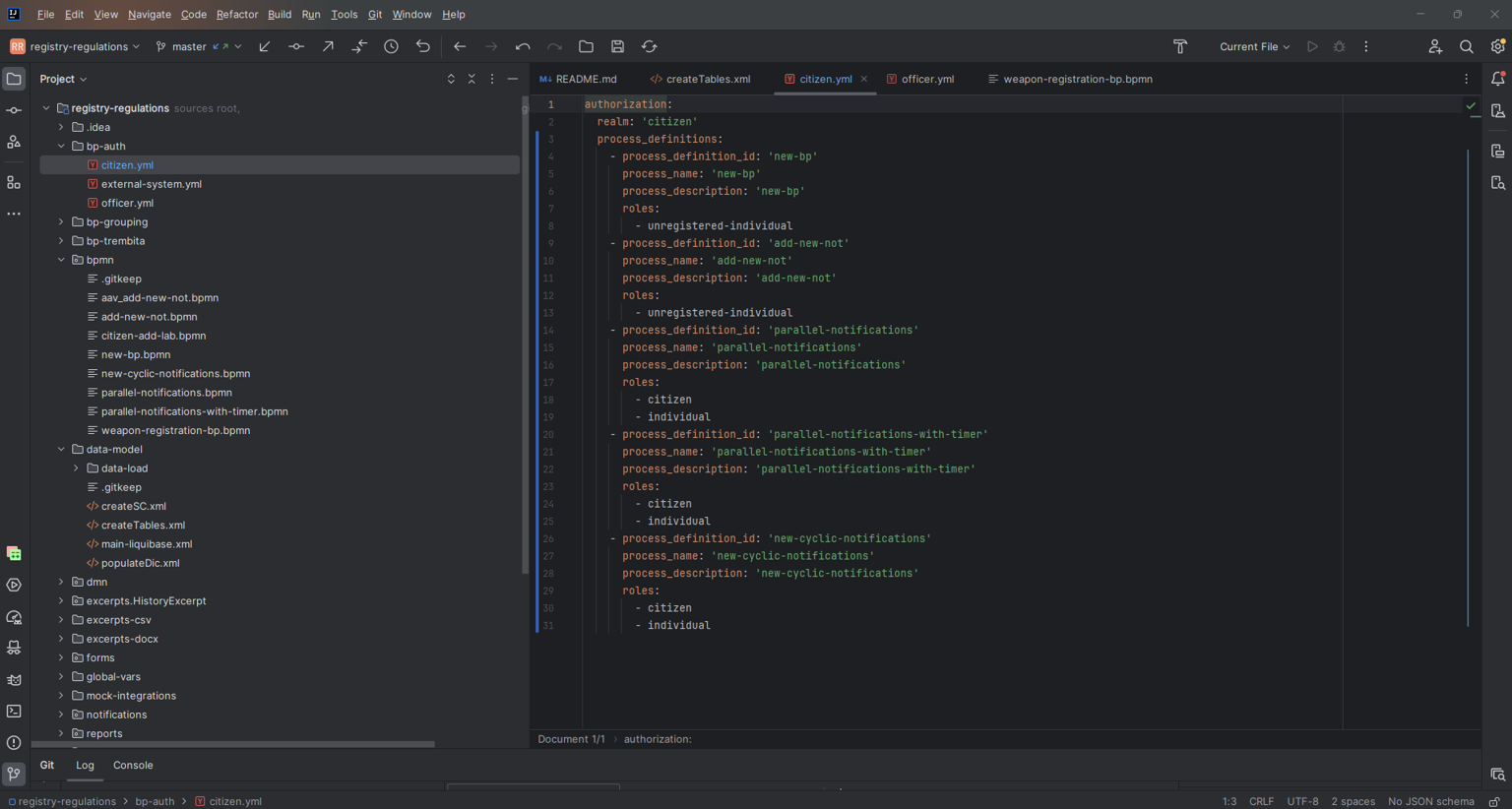Switch to the officer.yml tab
This screenshot has height=809, width=1512.
920,79
